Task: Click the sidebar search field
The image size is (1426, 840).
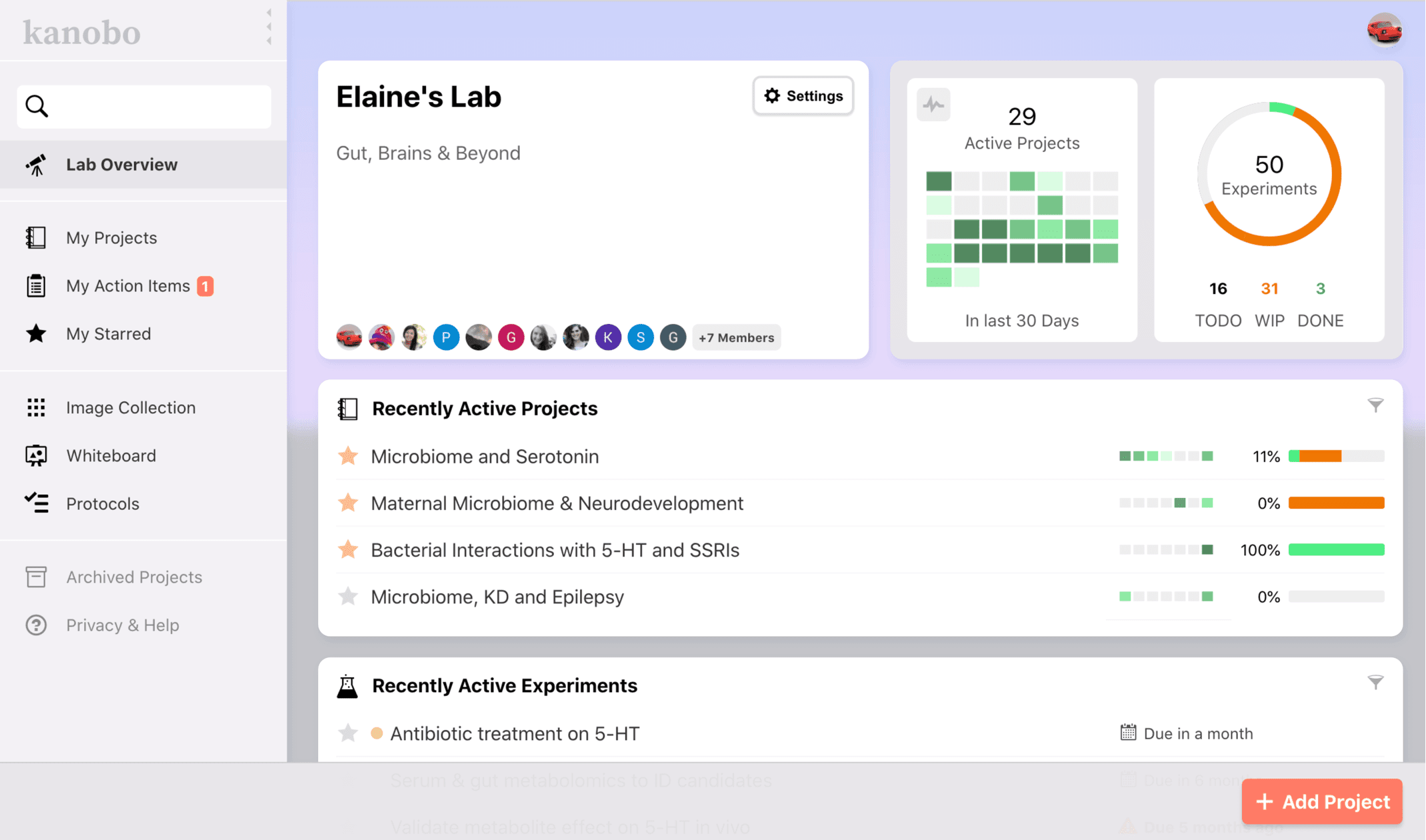Action: (153, 107)
